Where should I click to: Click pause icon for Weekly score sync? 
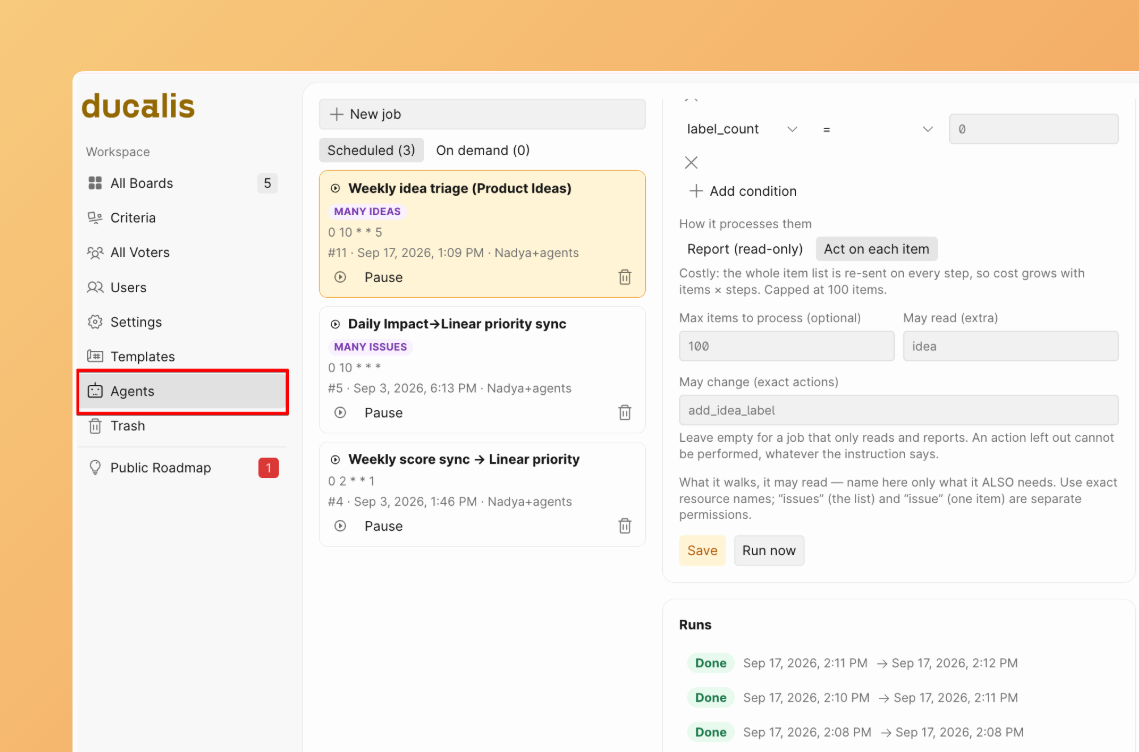tap(340, 525)
